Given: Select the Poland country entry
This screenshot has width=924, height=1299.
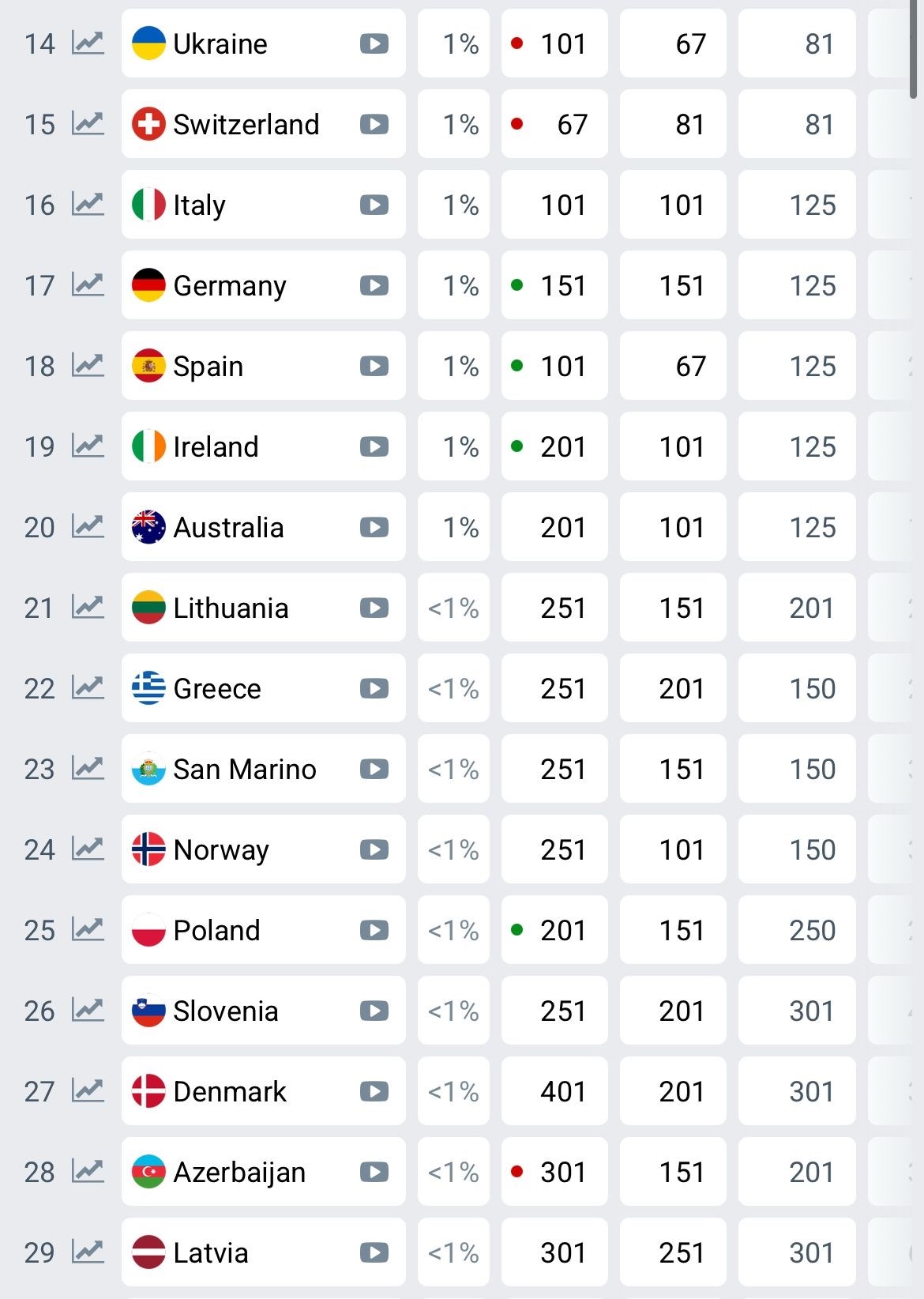Looking at the screenshot, I should pos(264,930).
